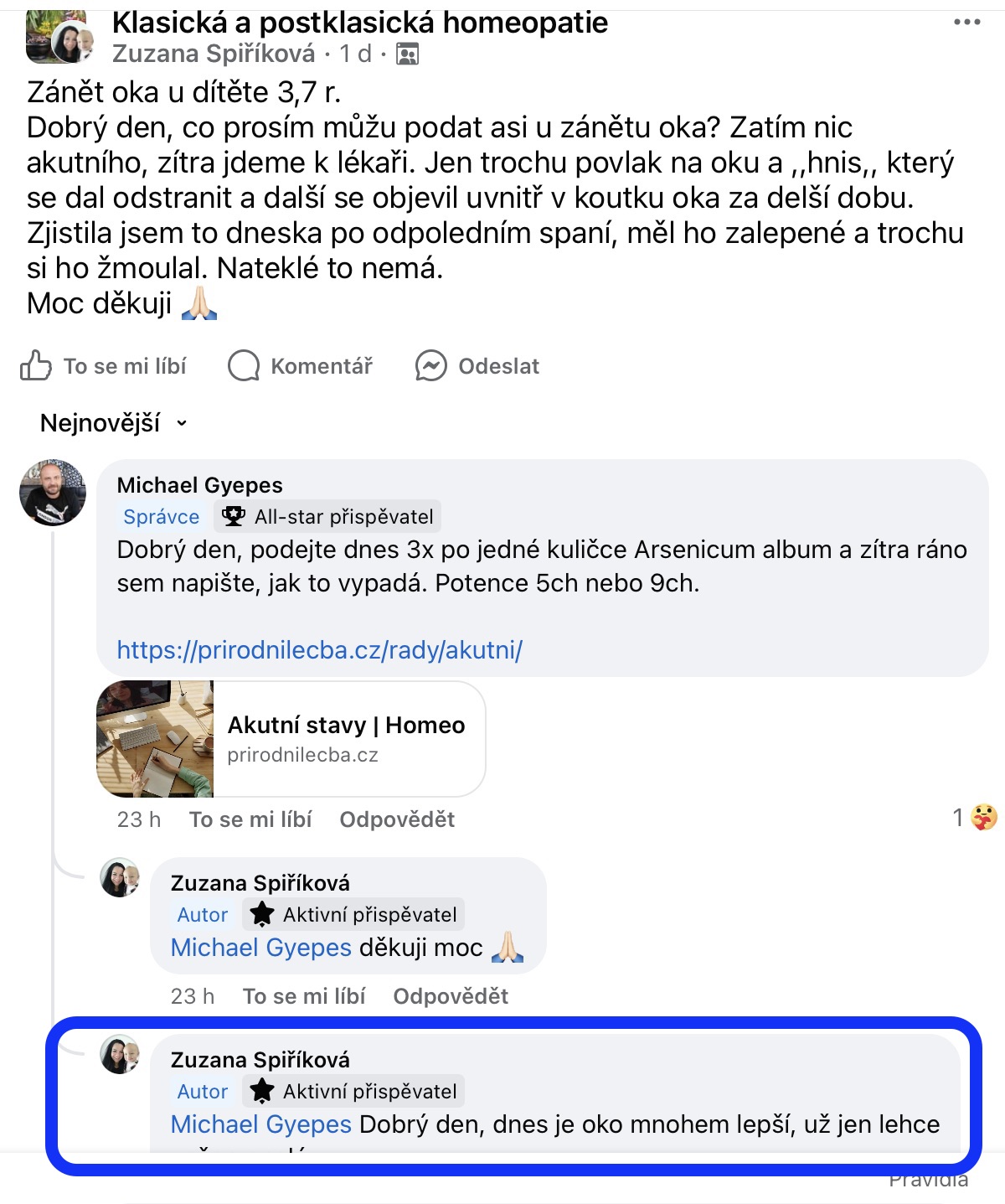The height and width of the screenshot is (1204, 1005).
Task: Click the group audience icon near timestamp
Action: (407, 54)
